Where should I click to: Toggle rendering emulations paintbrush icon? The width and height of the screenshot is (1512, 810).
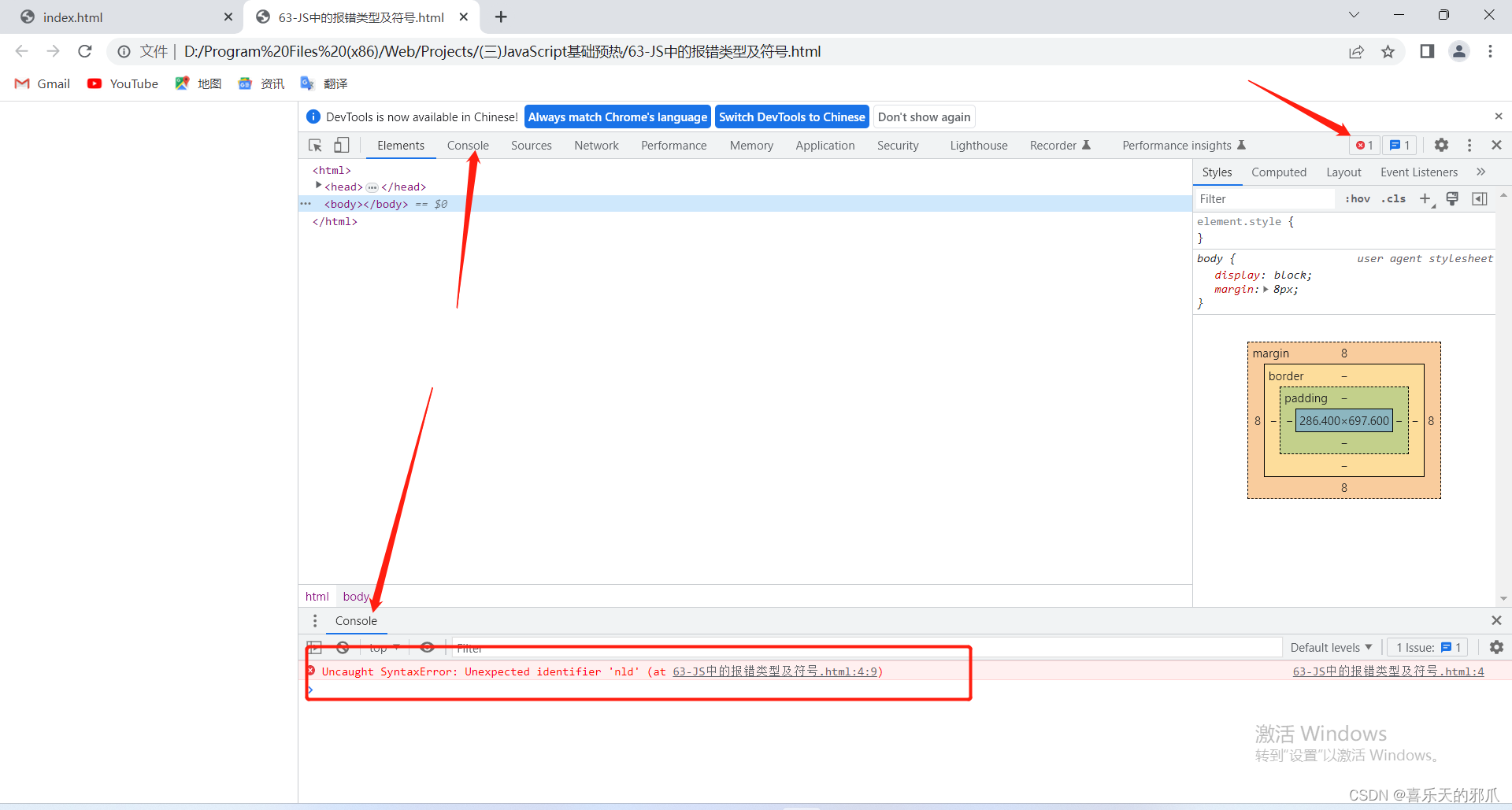click(x=1452, y=199)
